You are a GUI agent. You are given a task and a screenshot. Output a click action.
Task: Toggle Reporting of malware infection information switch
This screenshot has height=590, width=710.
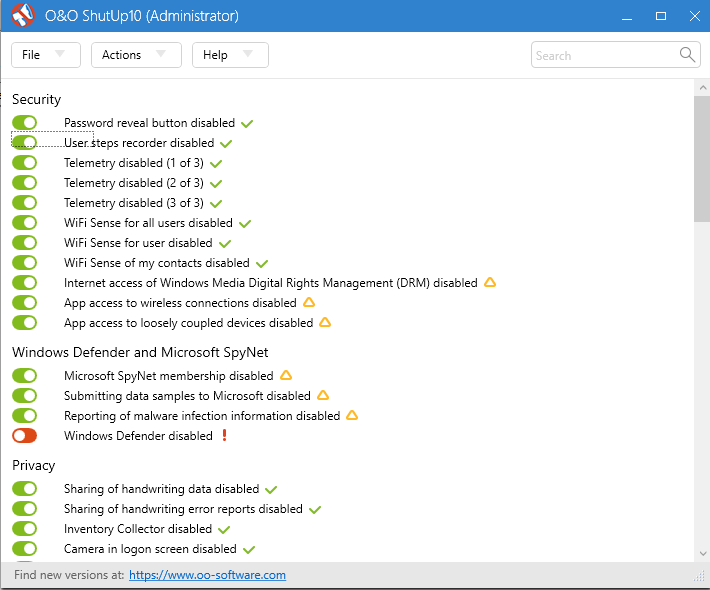tap(24, 415)
